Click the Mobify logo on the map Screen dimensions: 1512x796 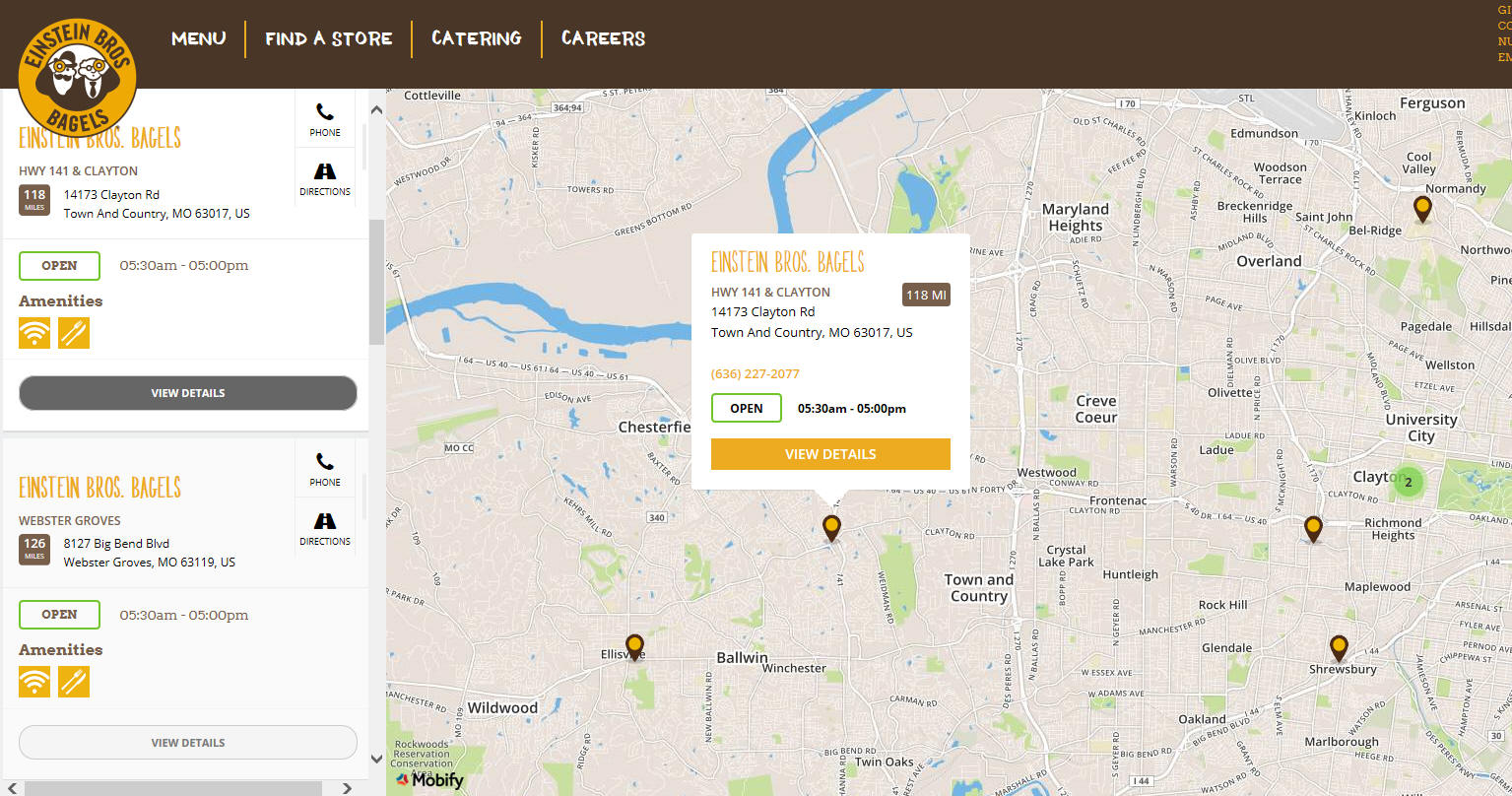429,780
